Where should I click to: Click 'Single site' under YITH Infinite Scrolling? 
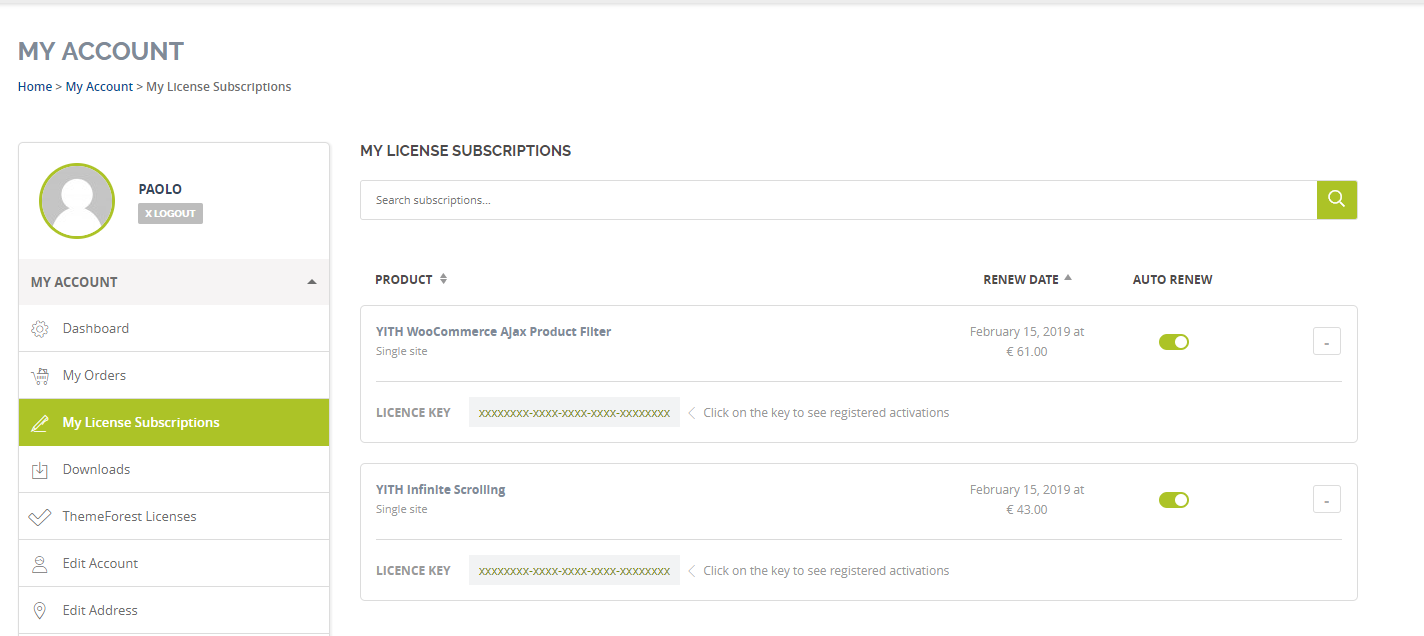point(401,510)
